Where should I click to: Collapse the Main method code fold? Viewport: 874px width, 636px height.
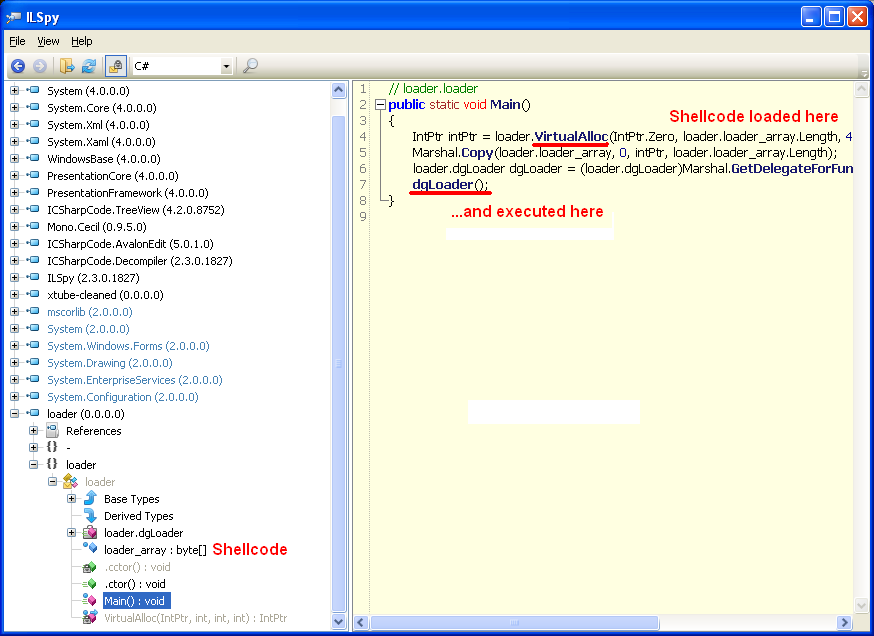point(381,105)
